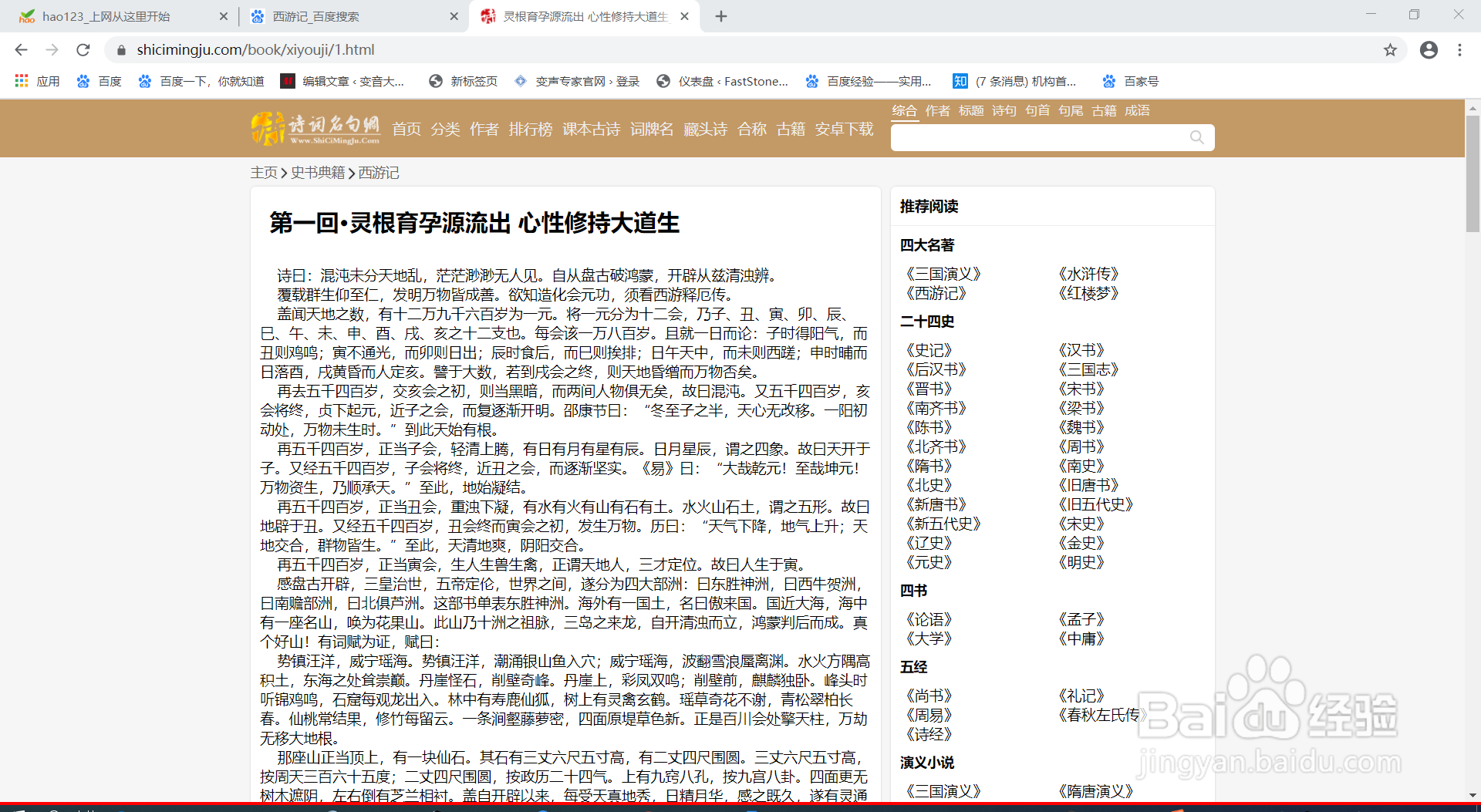Image resolution: width=1481 pixels, height=812 pixels.
Task: Open the 新标签页 bookmark
Action: tap(464, 81)
